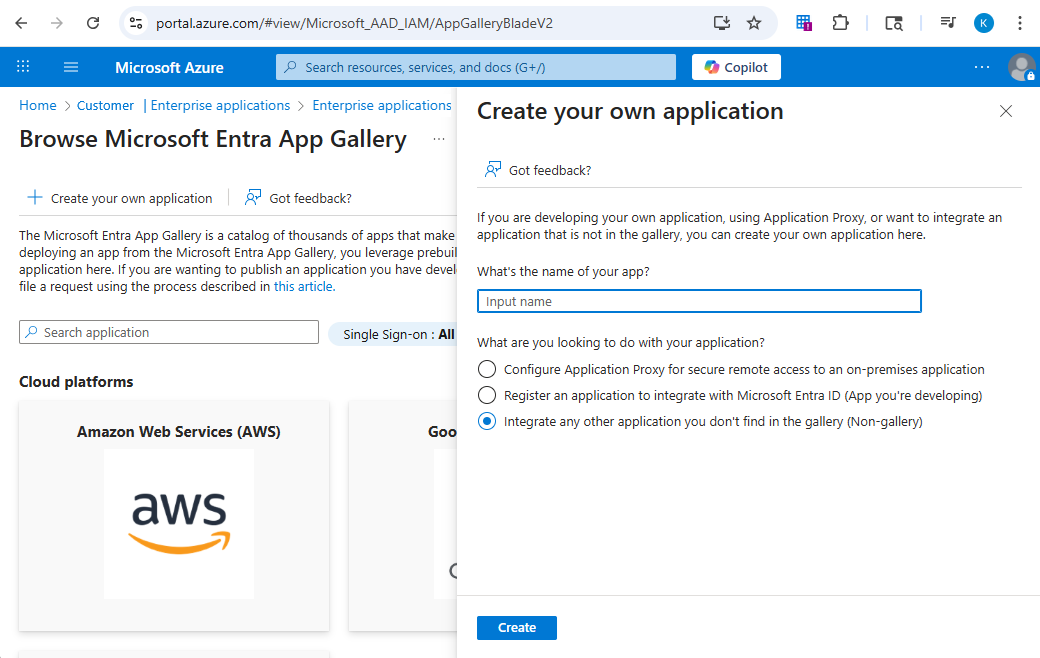The height and width of the screenshot is (658, 1040).
Task: Click the search tabs icon in toolbar
Action: [x=894, y=23]
